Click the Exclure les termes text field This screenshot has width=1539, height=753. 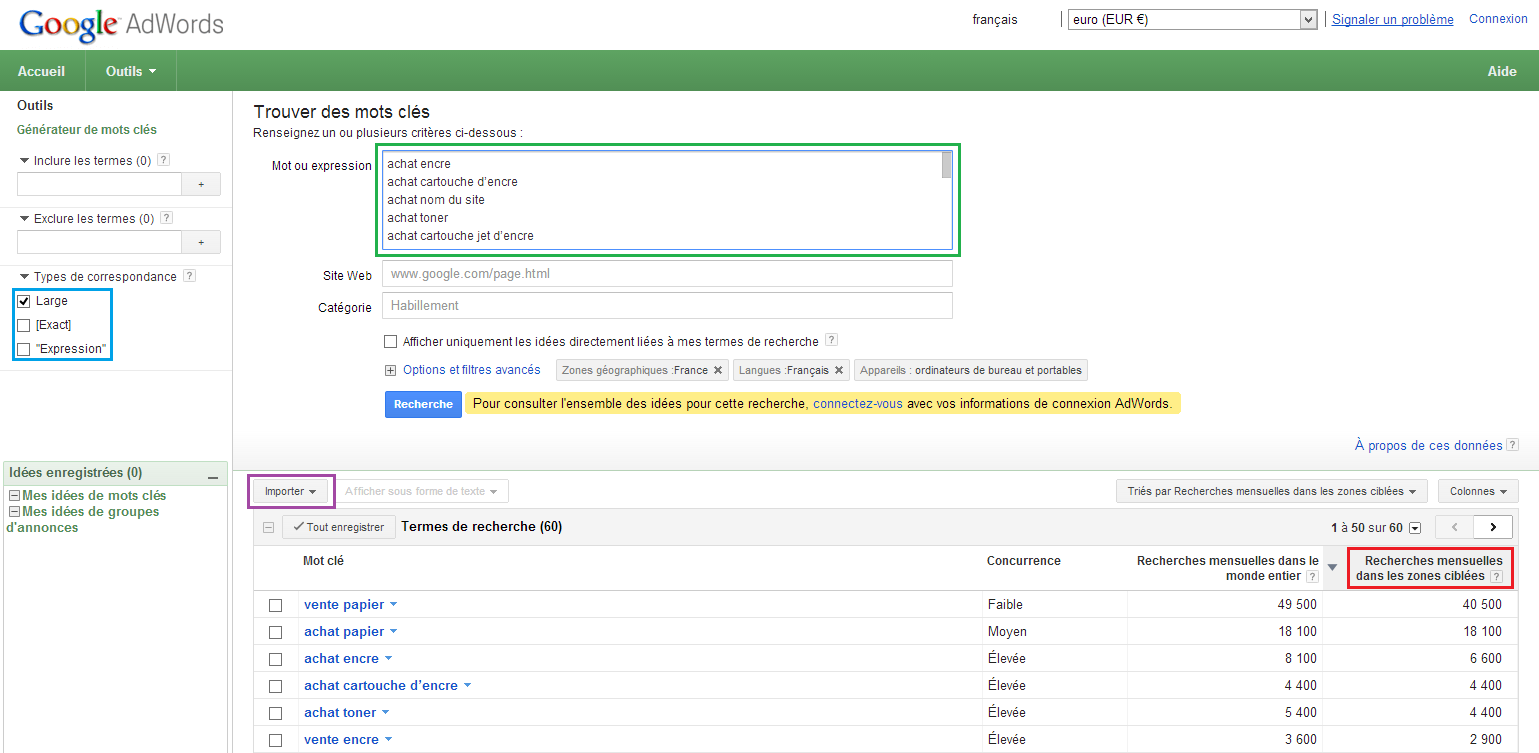(99, 242)
